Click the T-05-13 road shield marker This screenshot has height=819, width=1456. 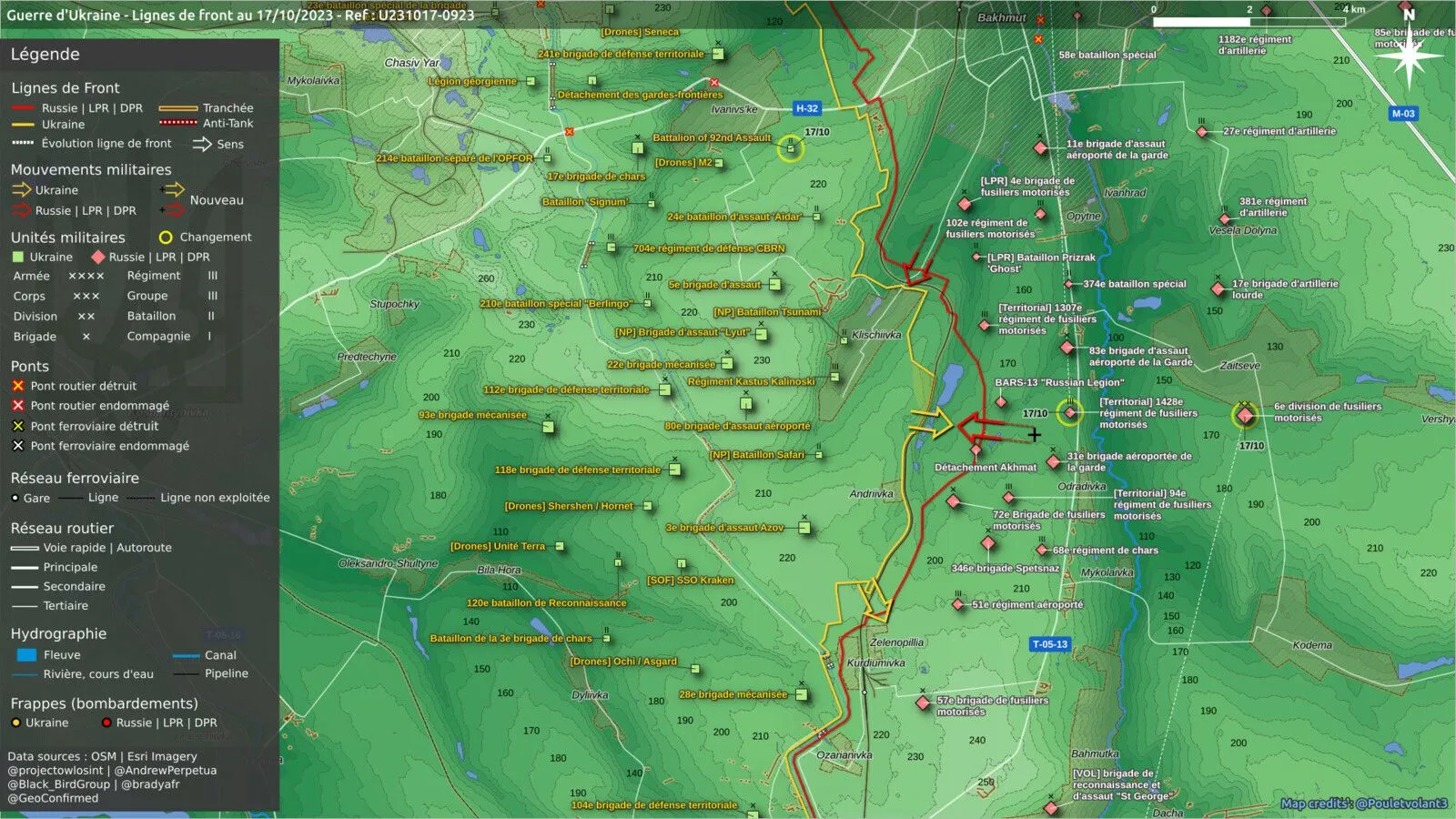pos(1049,644)
